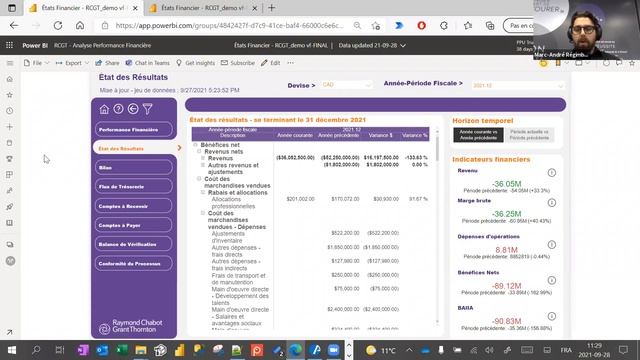Go to Flux de Trésorerie page

(x=134, y=187)
